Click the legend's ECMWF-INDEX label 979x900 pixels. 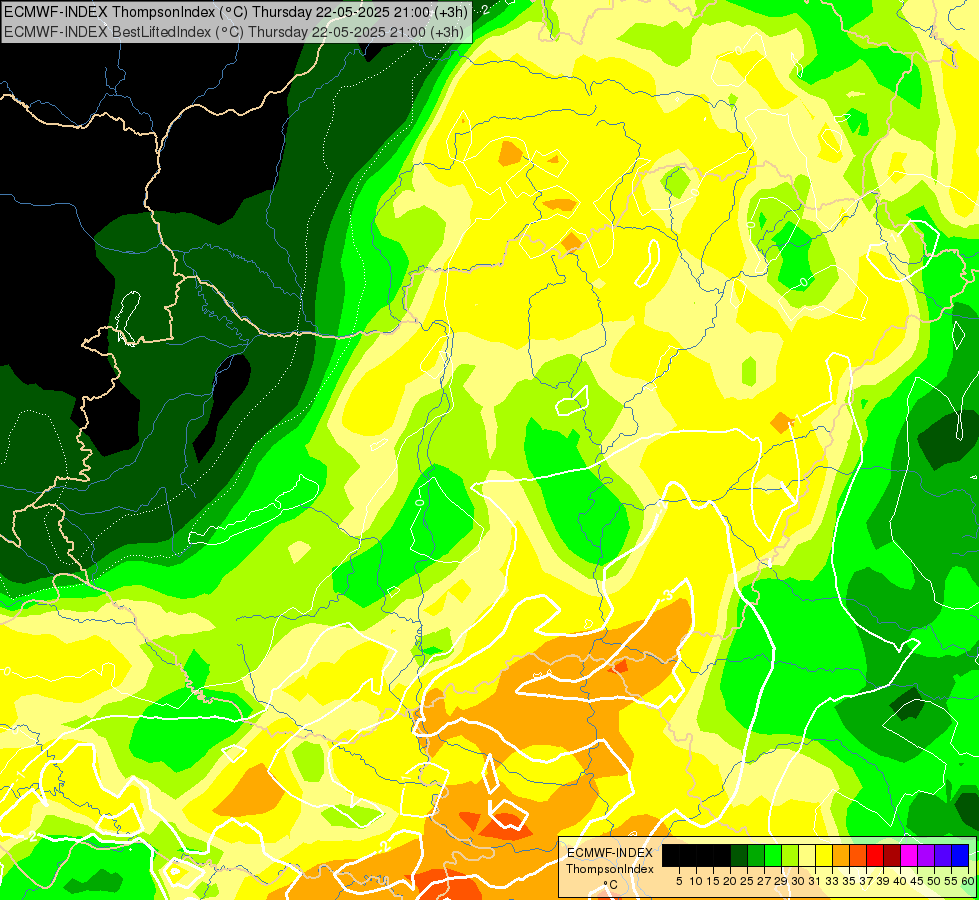tap(610, 853)
